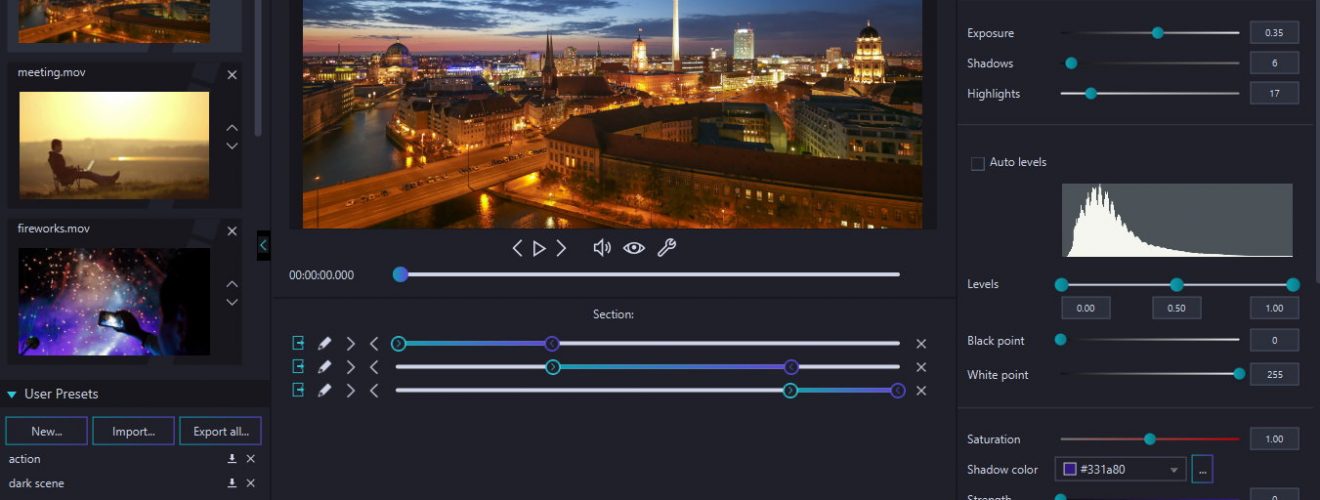
Task: Toggle the eye preview icon
Action: coord(634,248)
